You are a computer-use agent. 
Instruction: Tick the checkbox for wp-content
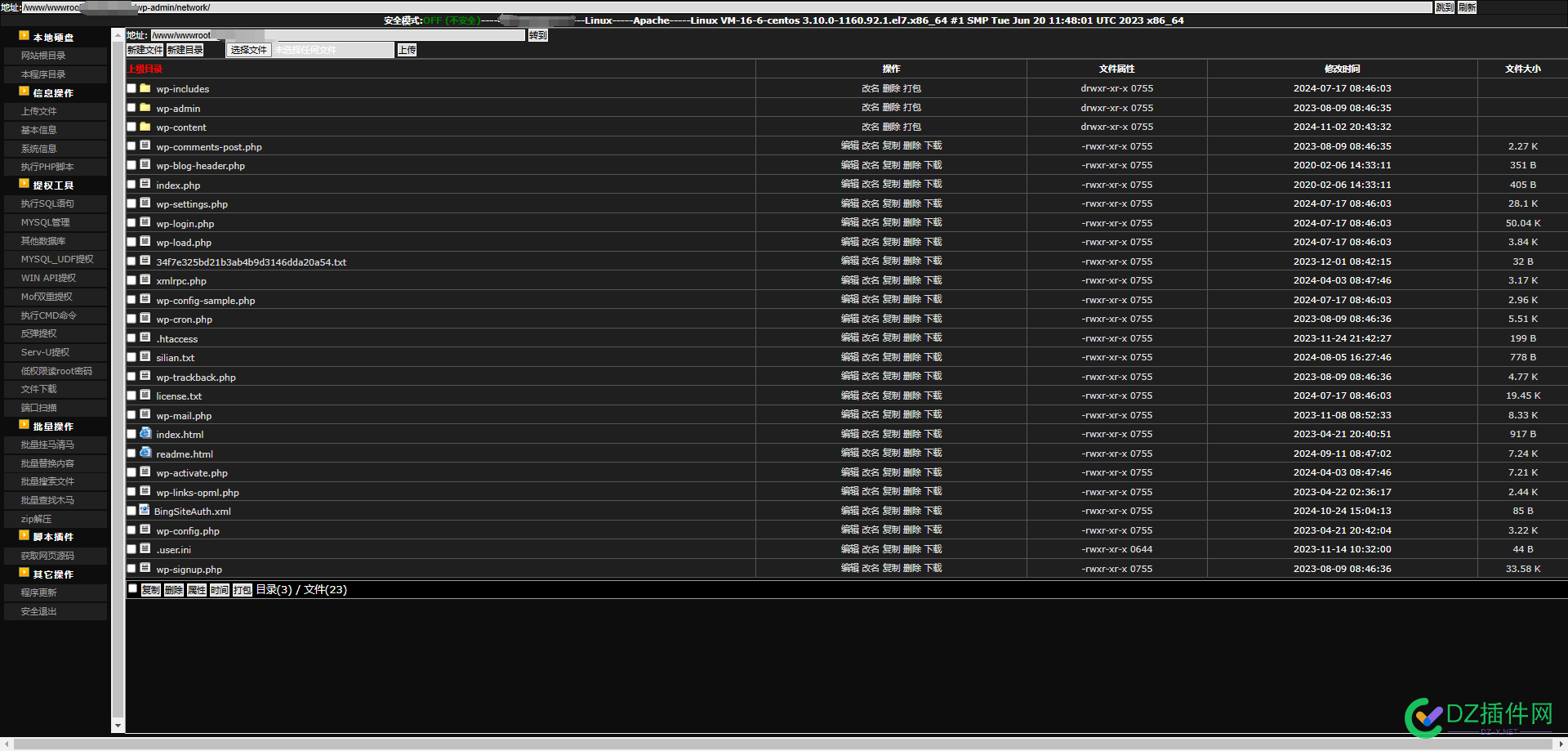[x=131, y=127]
